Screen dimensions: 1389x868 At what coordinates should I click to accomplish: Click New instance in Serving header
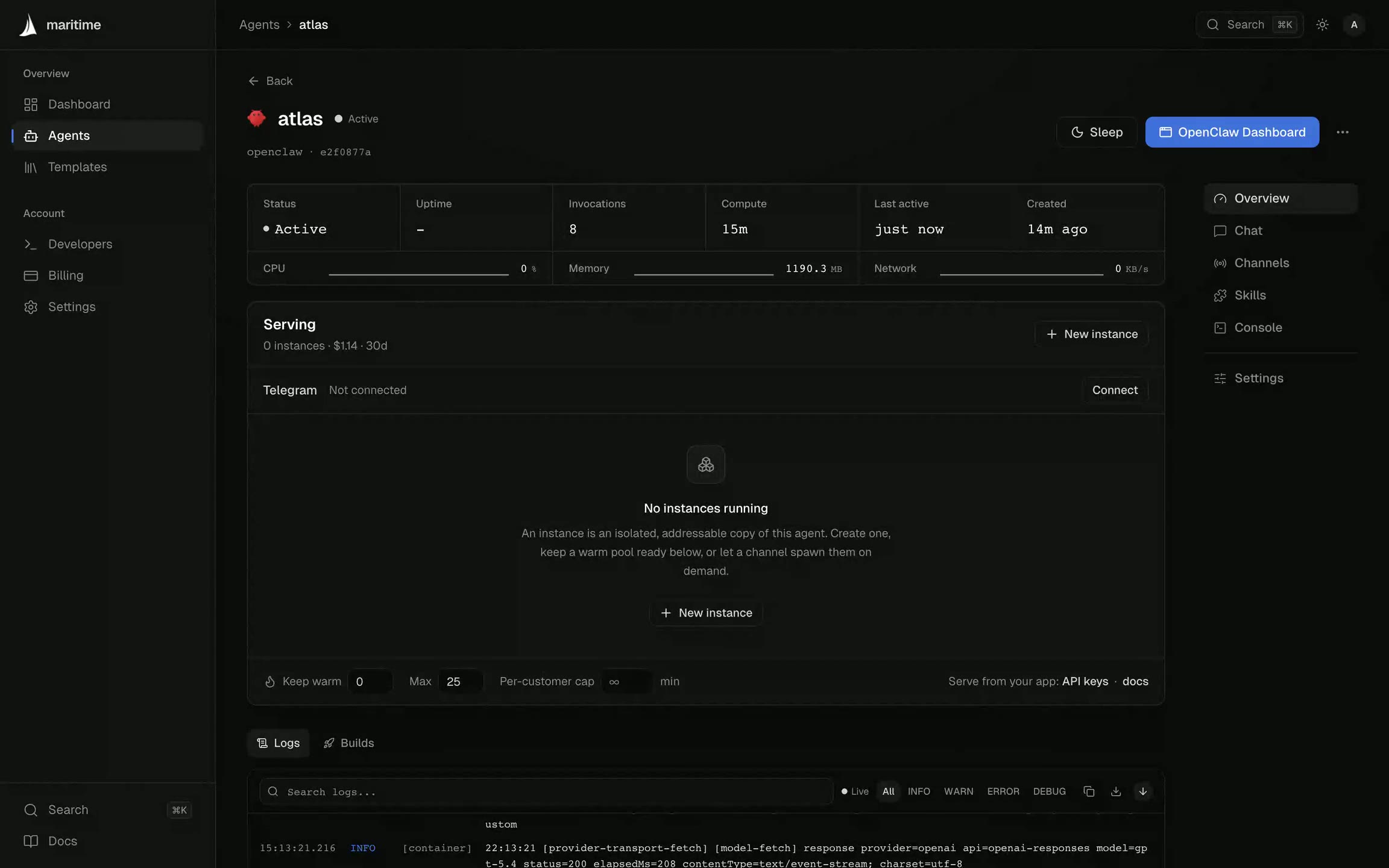(1092, 334)
